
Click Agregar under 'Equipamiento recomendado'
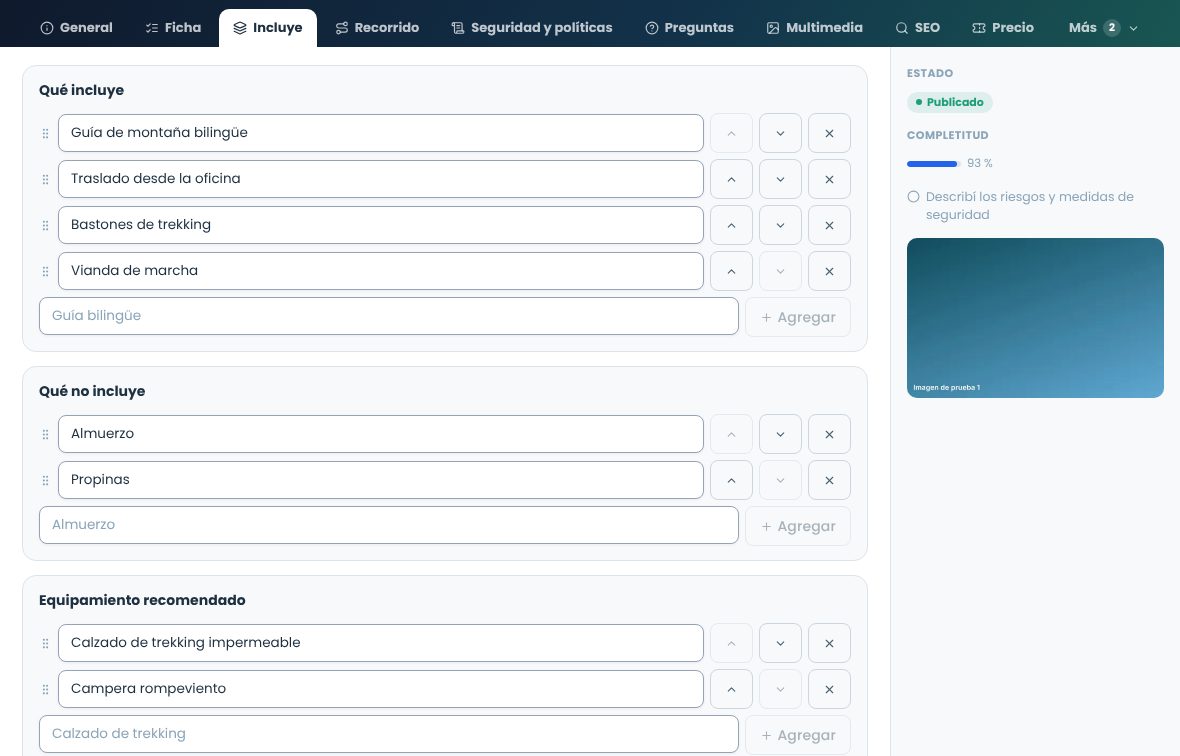[798, 736]
